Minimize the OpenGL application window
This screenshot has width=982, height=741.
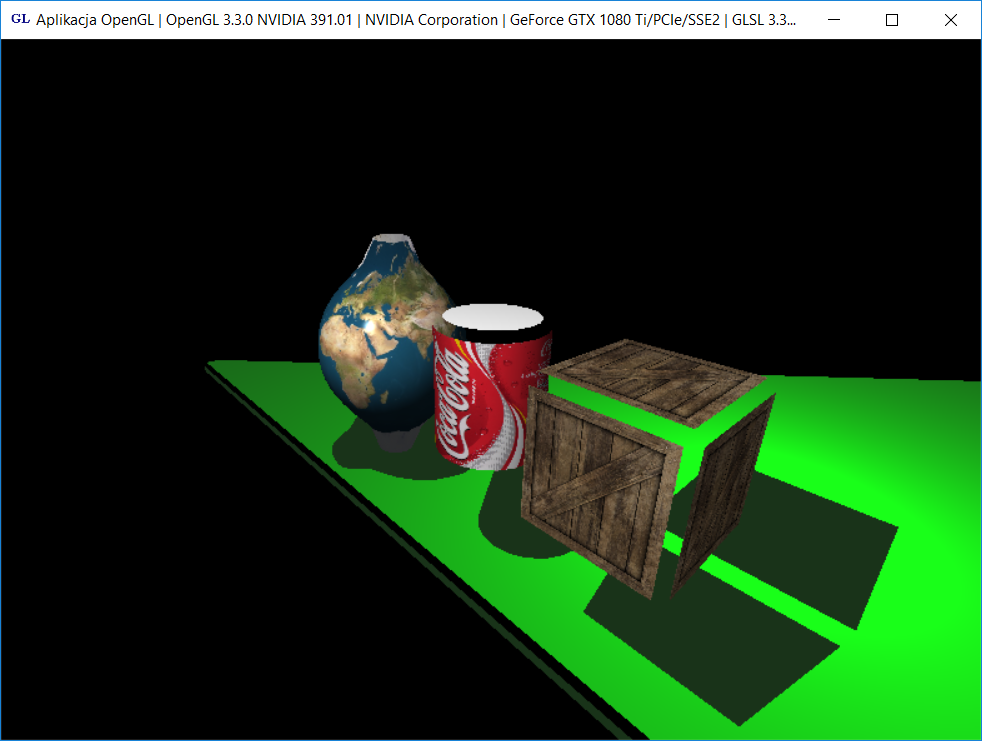[834, 20]
